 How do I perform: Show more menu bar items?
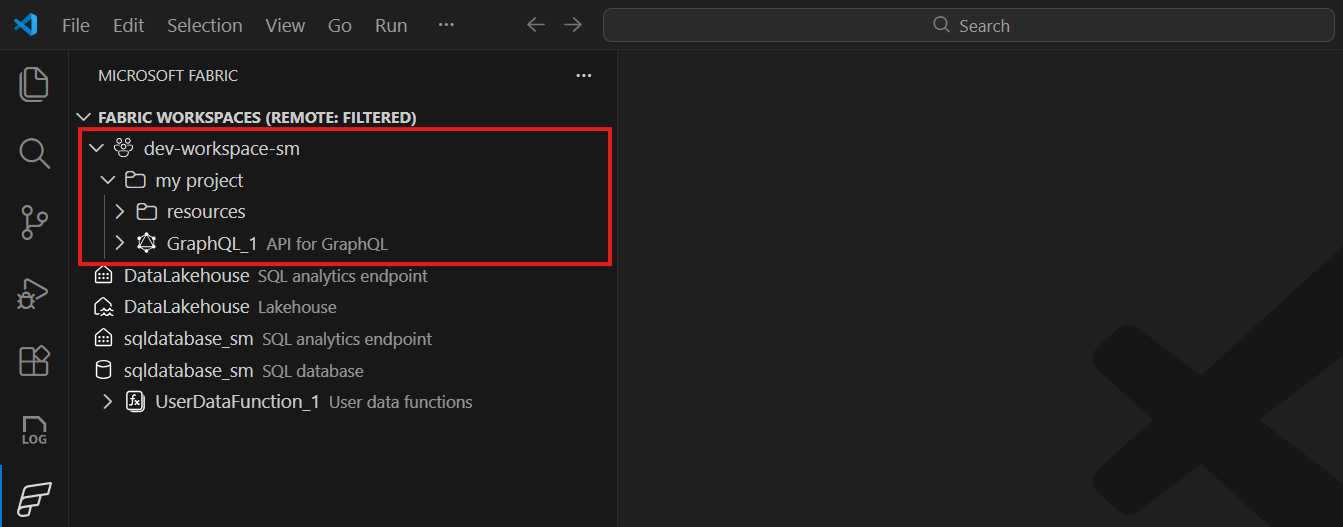point(446,25)
